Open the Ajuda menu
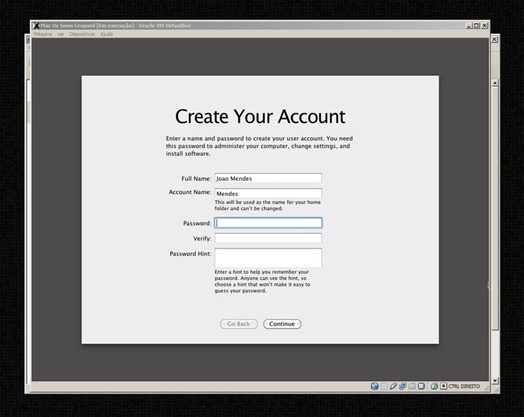The image size is (524, 417). click(106, 34)
